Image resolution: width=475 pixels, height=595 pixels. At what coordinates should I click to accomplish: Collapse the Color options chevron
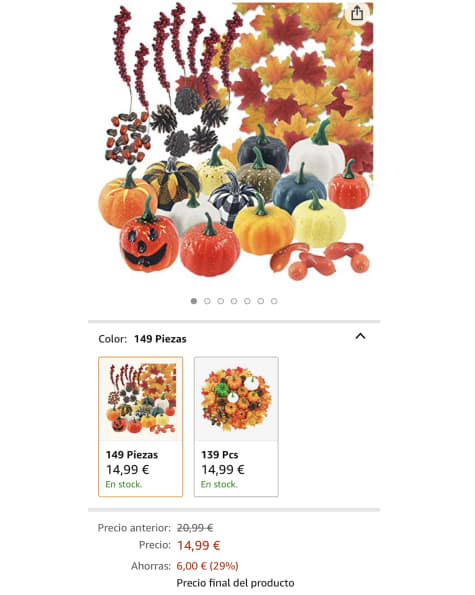[360, 336]
